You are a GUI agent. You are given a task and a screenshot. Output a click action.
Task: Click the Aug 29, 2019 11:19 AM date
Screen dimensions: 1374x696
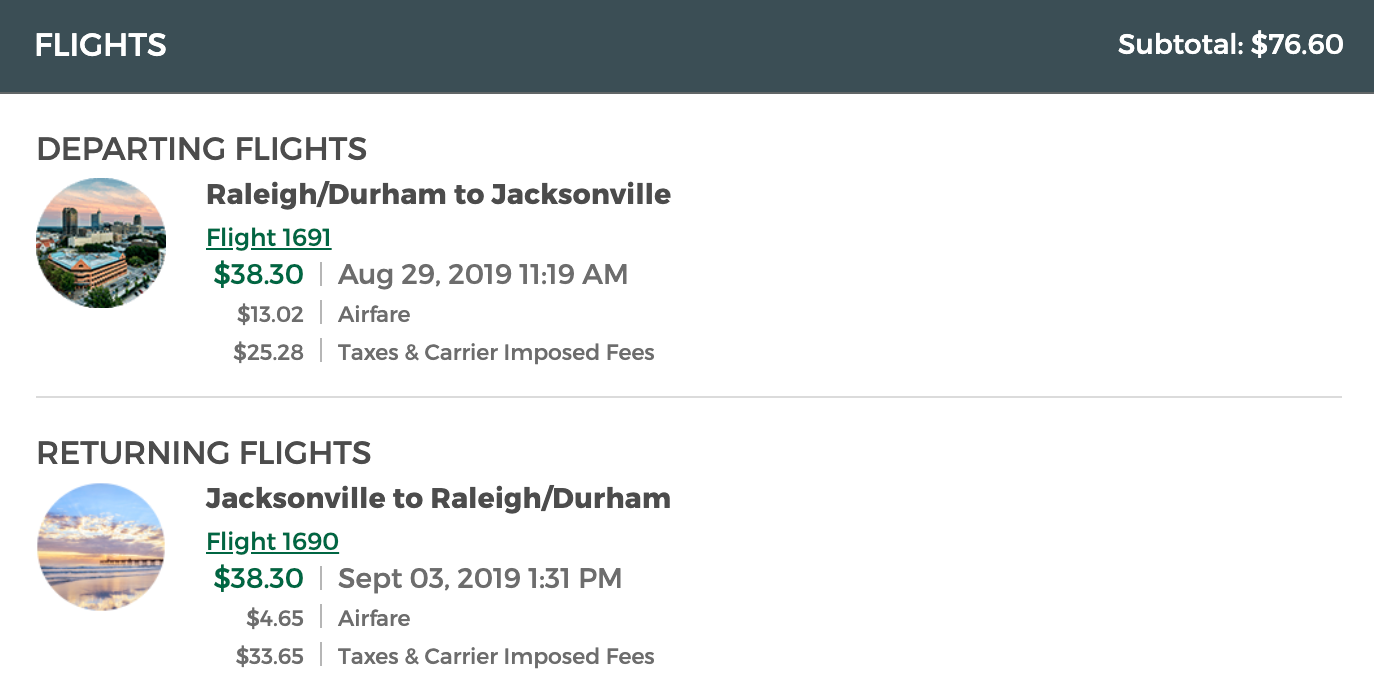point(483,274)
